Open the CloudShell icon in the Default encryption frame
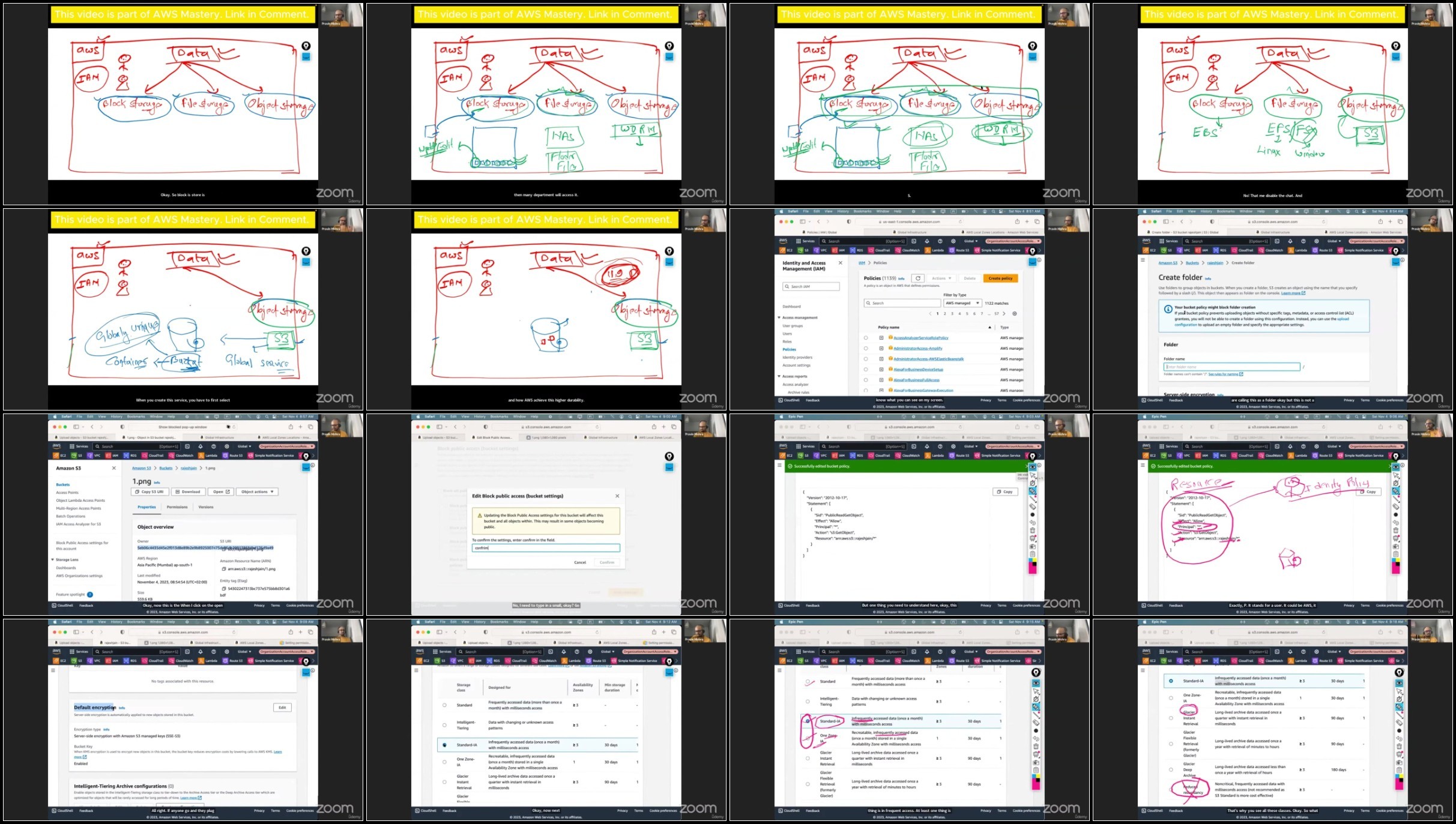 53,810
